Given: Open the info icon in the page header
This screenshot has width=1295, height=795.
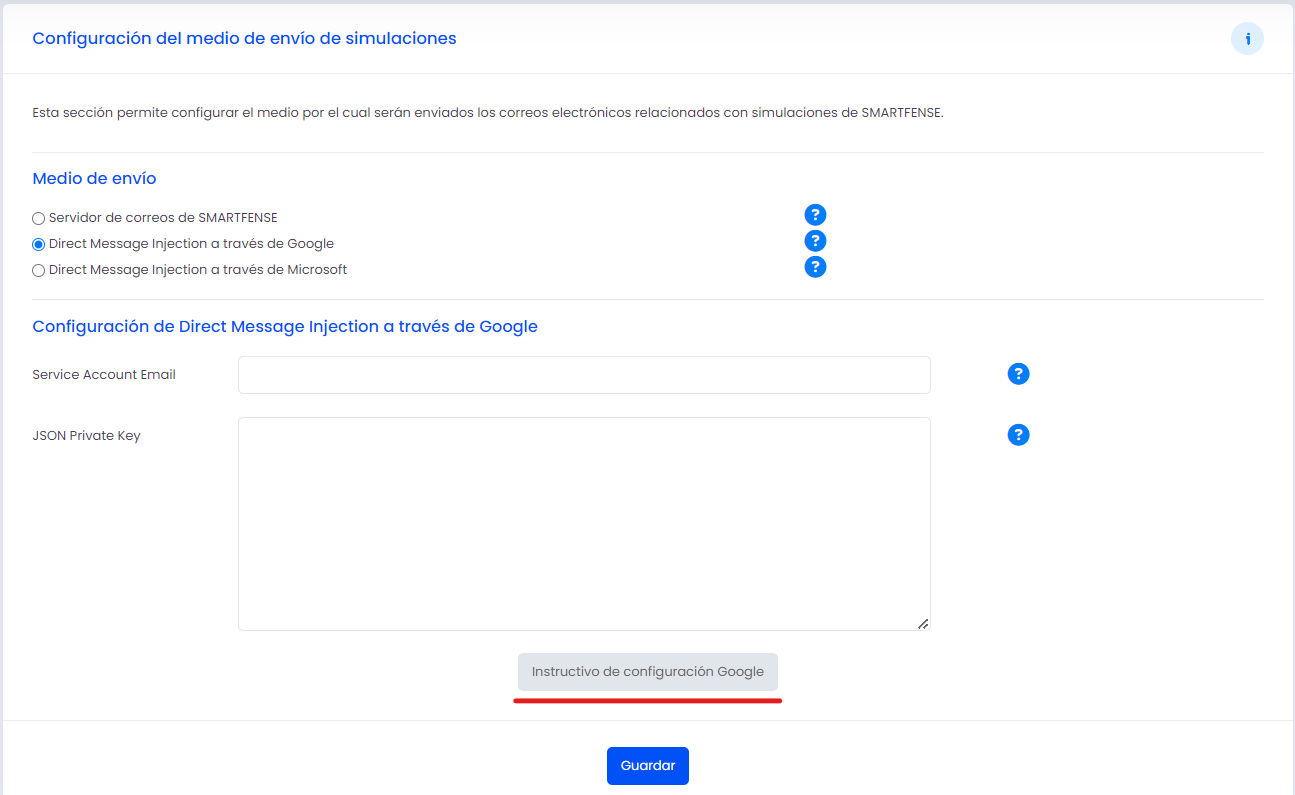Looking at the screenshot, I should point(1247,39).
